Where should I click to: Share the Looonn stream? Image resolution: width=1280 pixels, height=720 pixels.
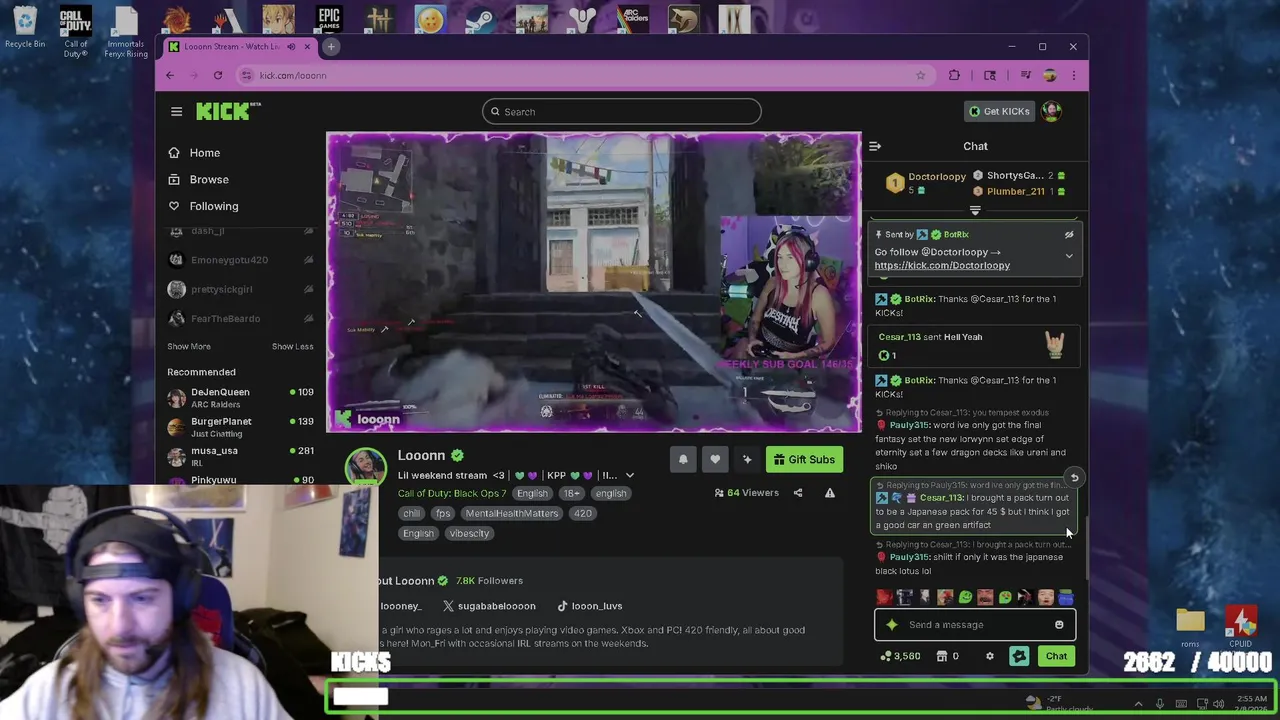click(x=798, y=493)
